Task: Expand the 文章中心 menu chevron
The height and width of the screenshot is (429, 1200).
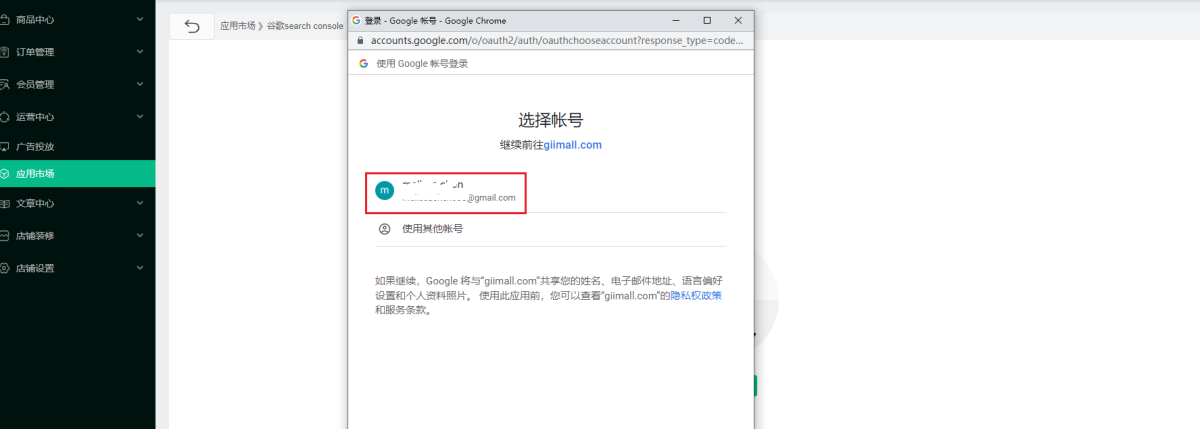Action: tap(140, 203)
